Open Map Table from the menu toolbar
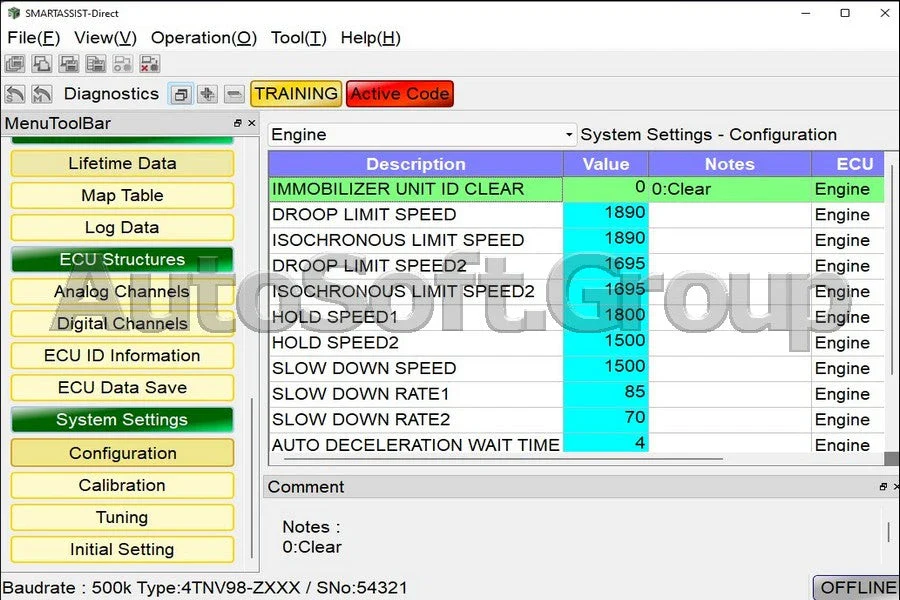The image size is (900, 600). (122, 195)
